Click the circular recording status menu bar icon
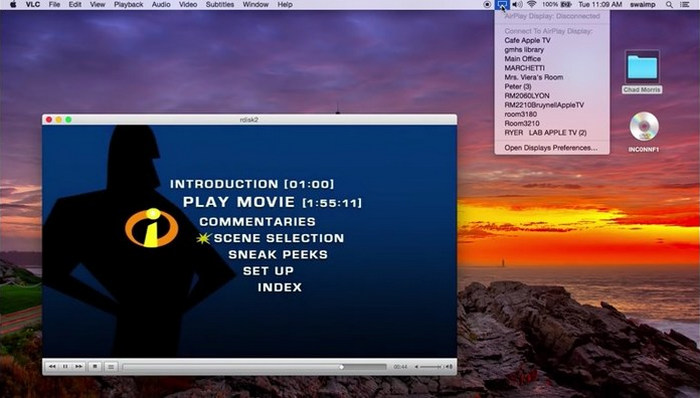This screenshot has height=398, width=700. point(487,4)
